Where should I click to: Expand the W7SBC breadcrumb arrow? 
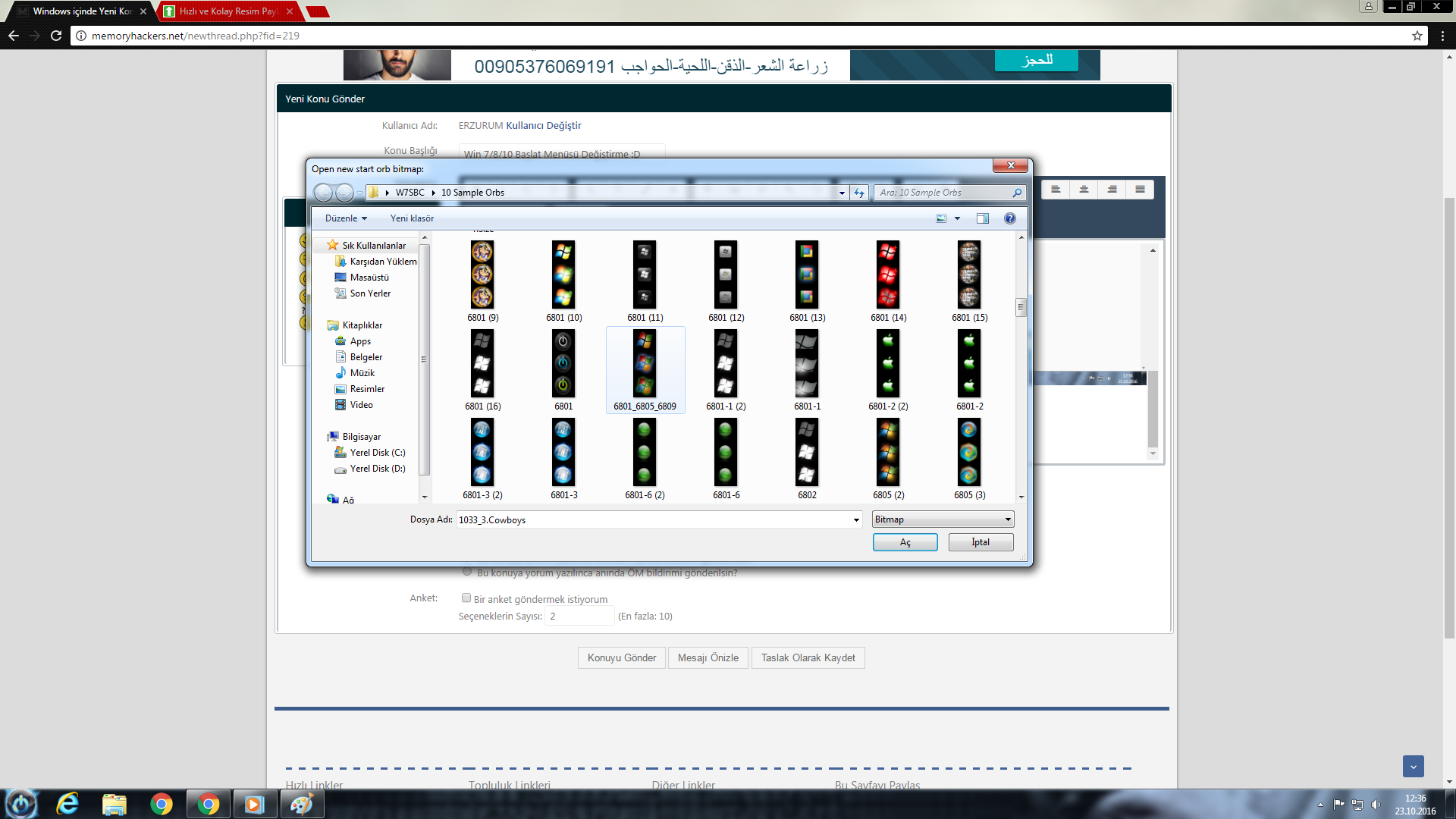pyautogui.click(x=433, y=193)
